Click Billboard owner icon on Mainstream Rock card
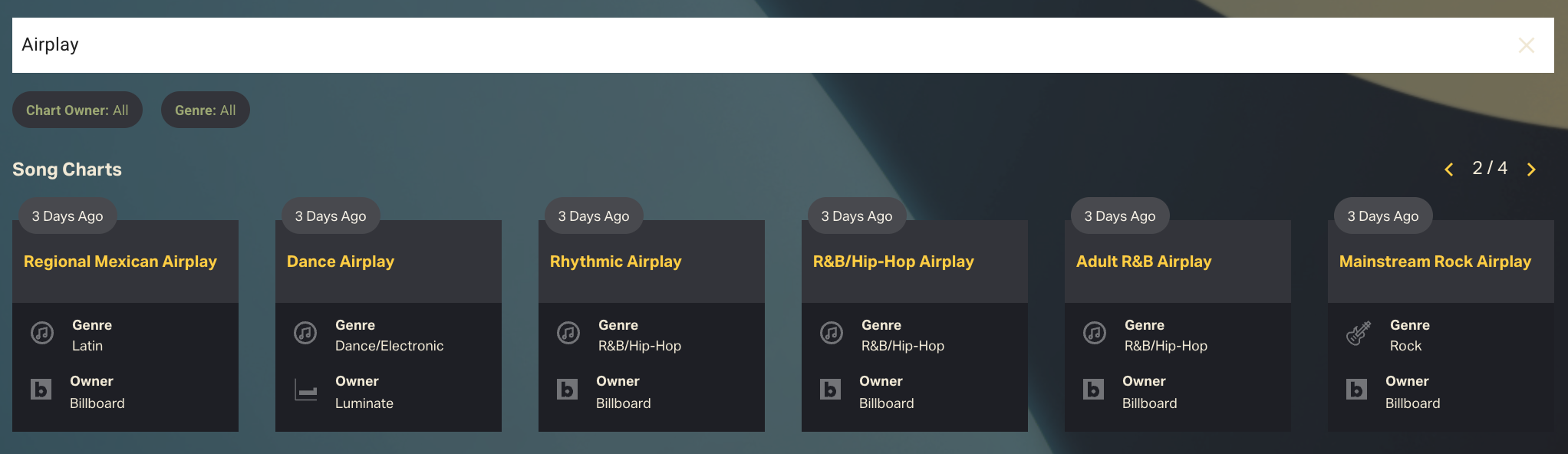The height and width of the screenshot is (454, 1568). [x=1356, y=390]
